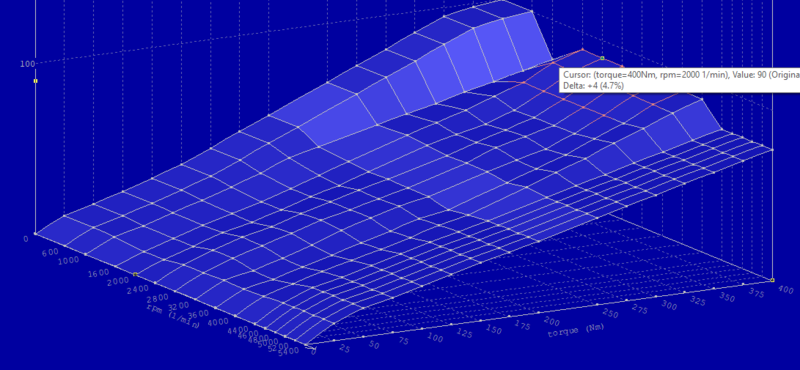The width and height of the screenshot is (800, 370).
Task: Click the "200" torque axis label
Action: (x=552, y=322)
